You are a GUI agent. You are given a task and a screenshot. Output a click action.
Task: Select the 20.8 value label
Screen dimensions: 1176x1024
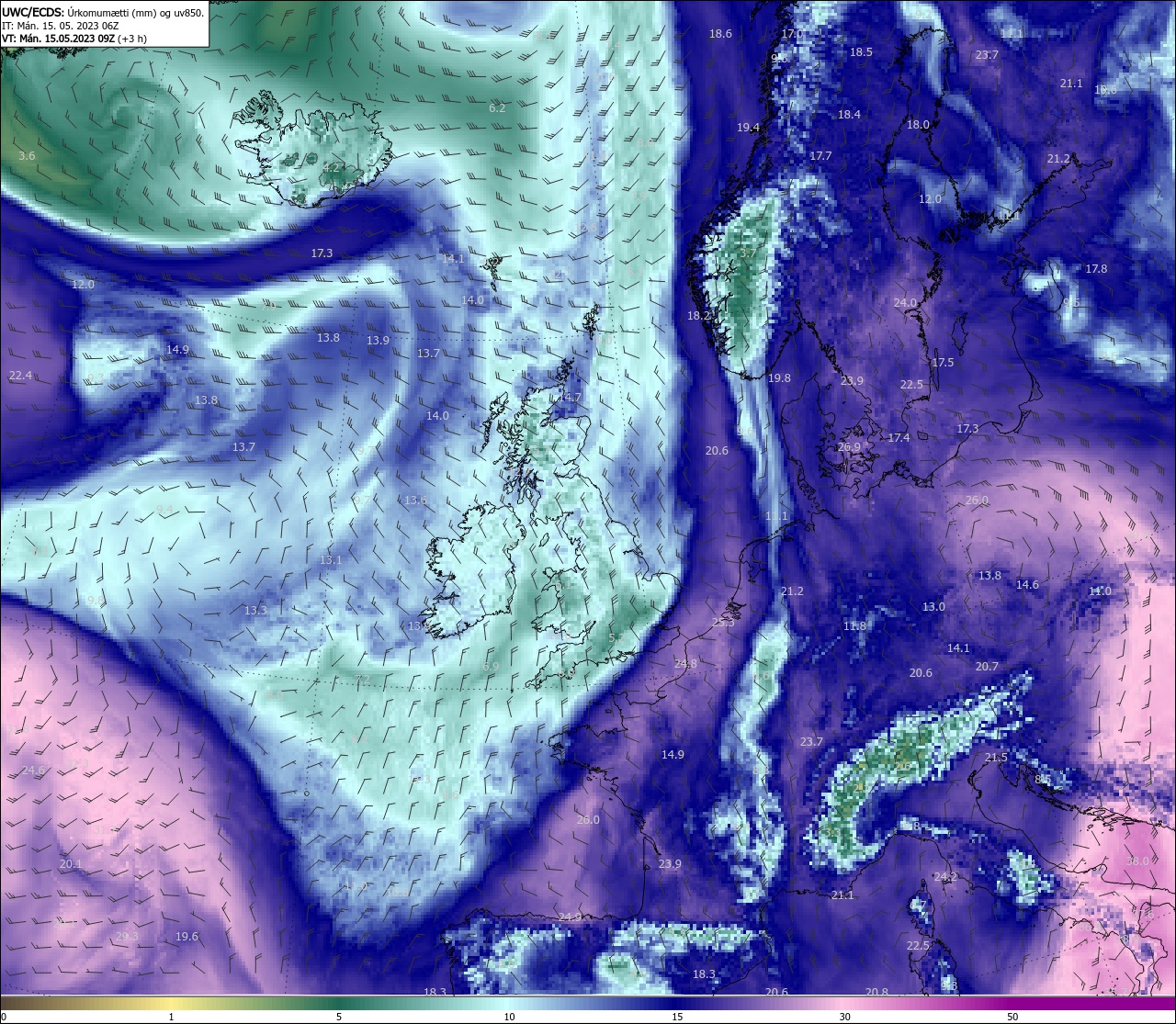coord(876,993)
